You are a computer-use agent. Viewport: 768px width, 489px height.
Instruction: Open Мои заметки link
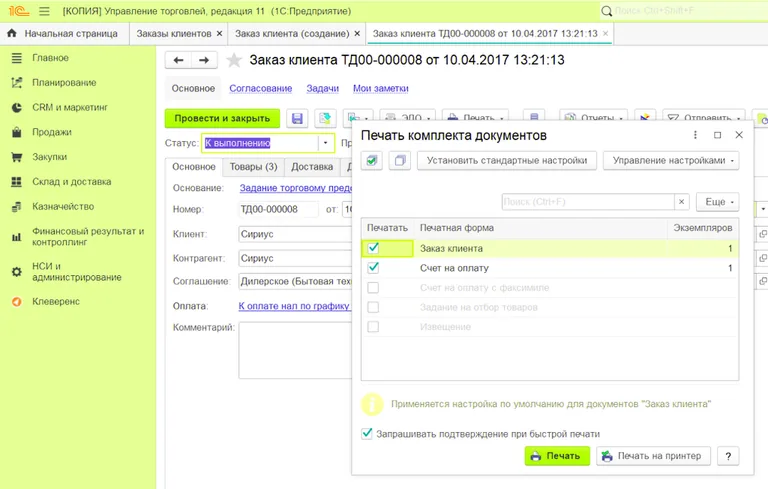point(381,88)
